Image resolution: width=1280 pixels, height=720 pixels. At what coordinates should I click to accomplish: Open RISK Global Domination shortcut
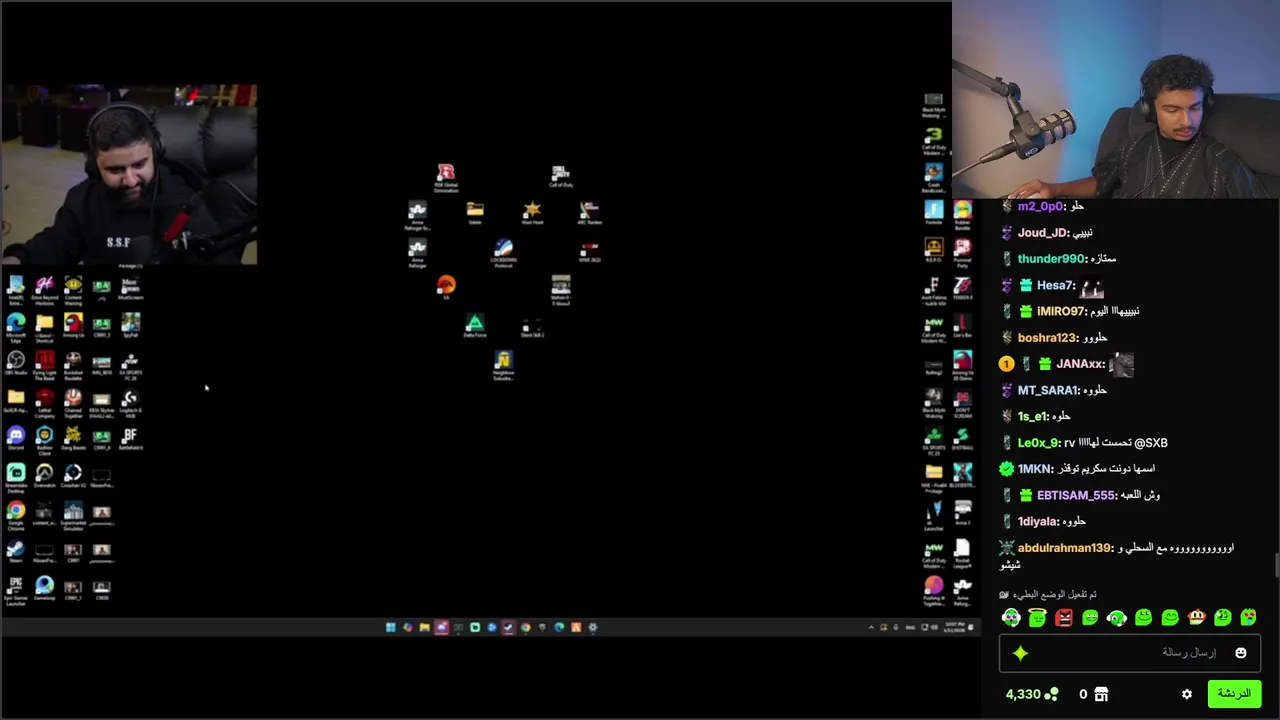click(446, 179)
